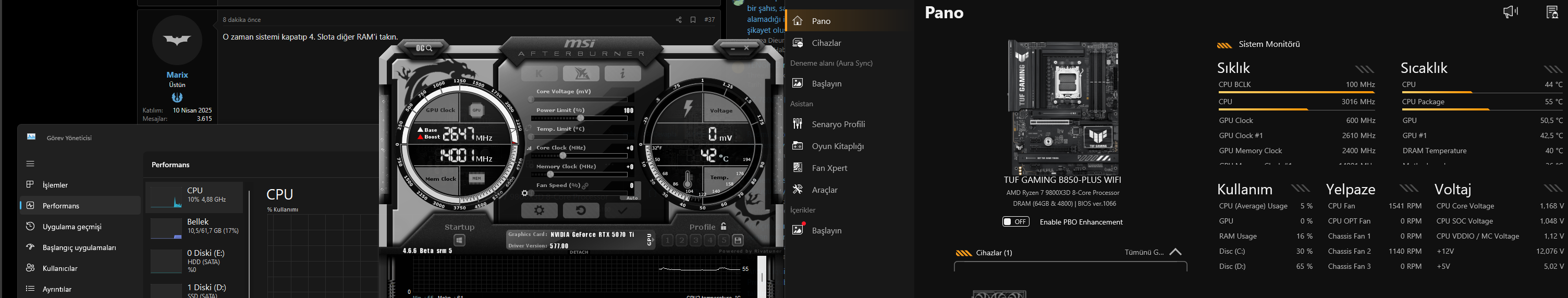This screenshot has width=1568, height=298.
Task: Apply Afterburner settings with checkmark button
Action: coord(622,210)
